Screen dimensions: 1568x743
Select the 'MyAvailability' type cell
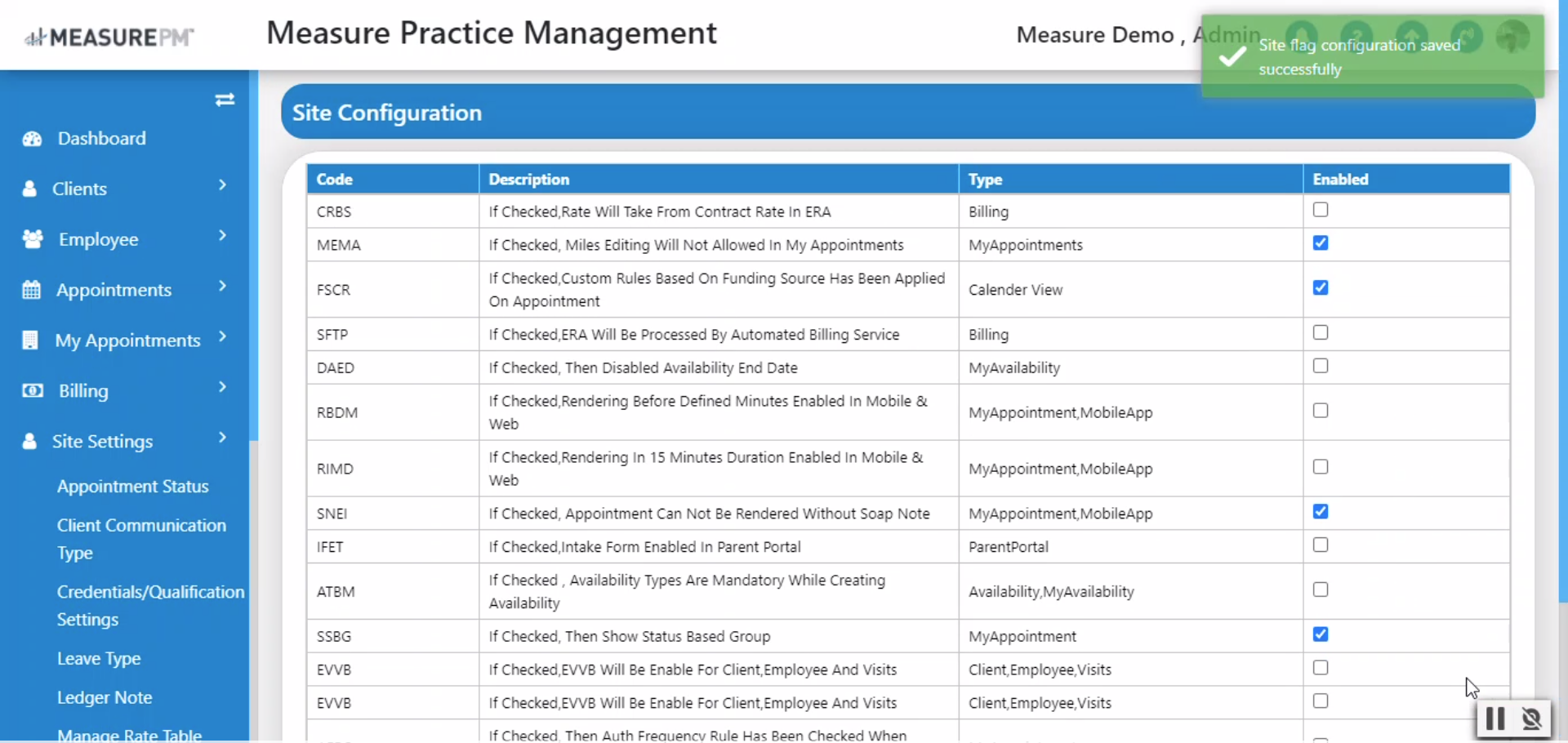pyautogui.click(x=1131, y=367)
